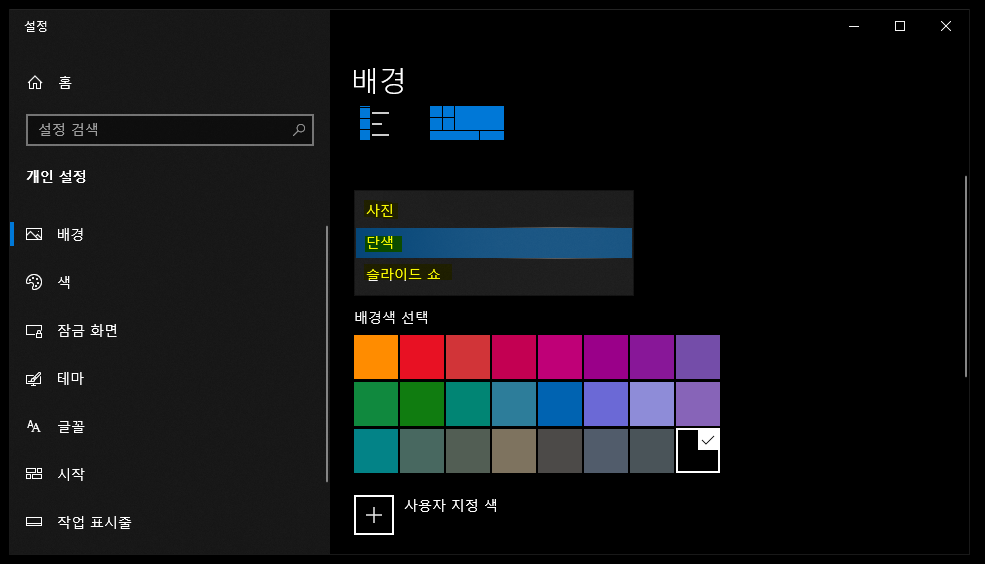The width and height of the screenshot is (985, 564).
Task: Click the 사용자 지정 색 label
Action: 450,506
